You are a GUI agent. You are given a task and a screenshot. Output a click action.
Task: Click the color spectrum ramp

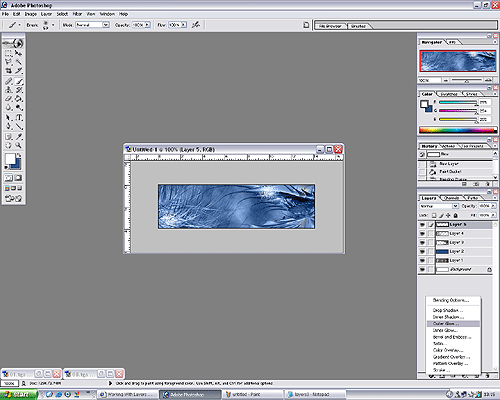tap(458, 130)
